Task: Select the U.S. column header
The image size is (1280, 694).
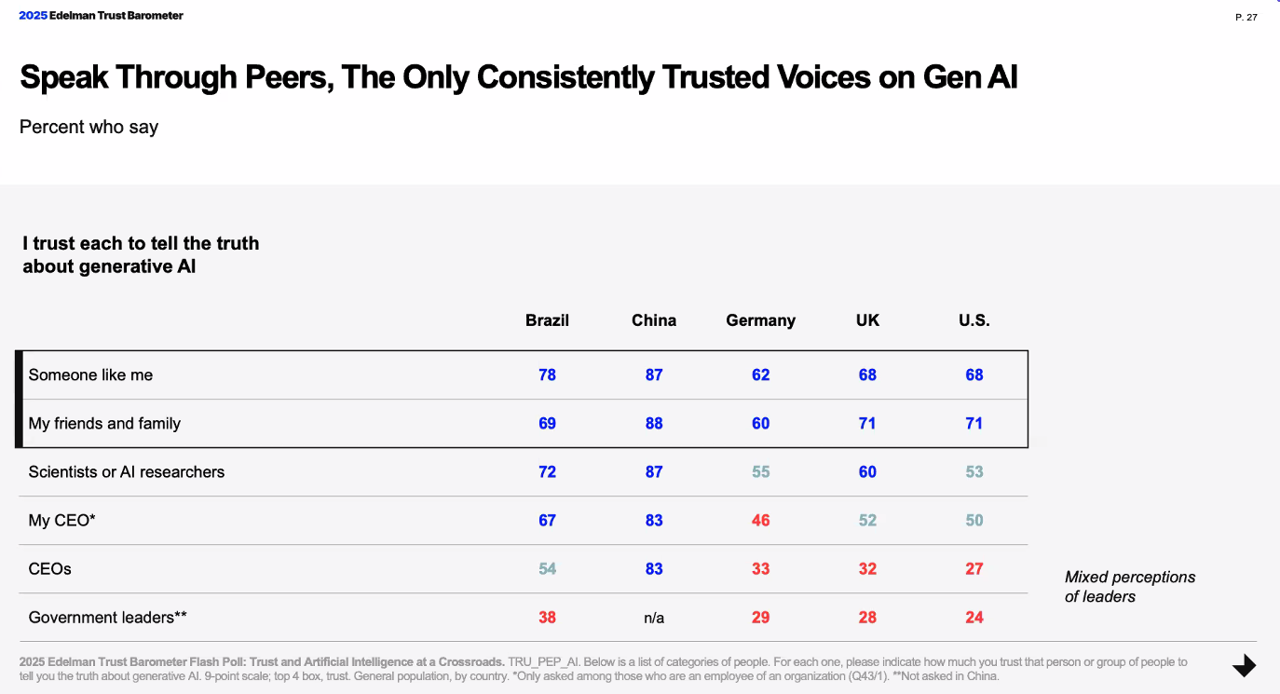Action: point(974,321)
